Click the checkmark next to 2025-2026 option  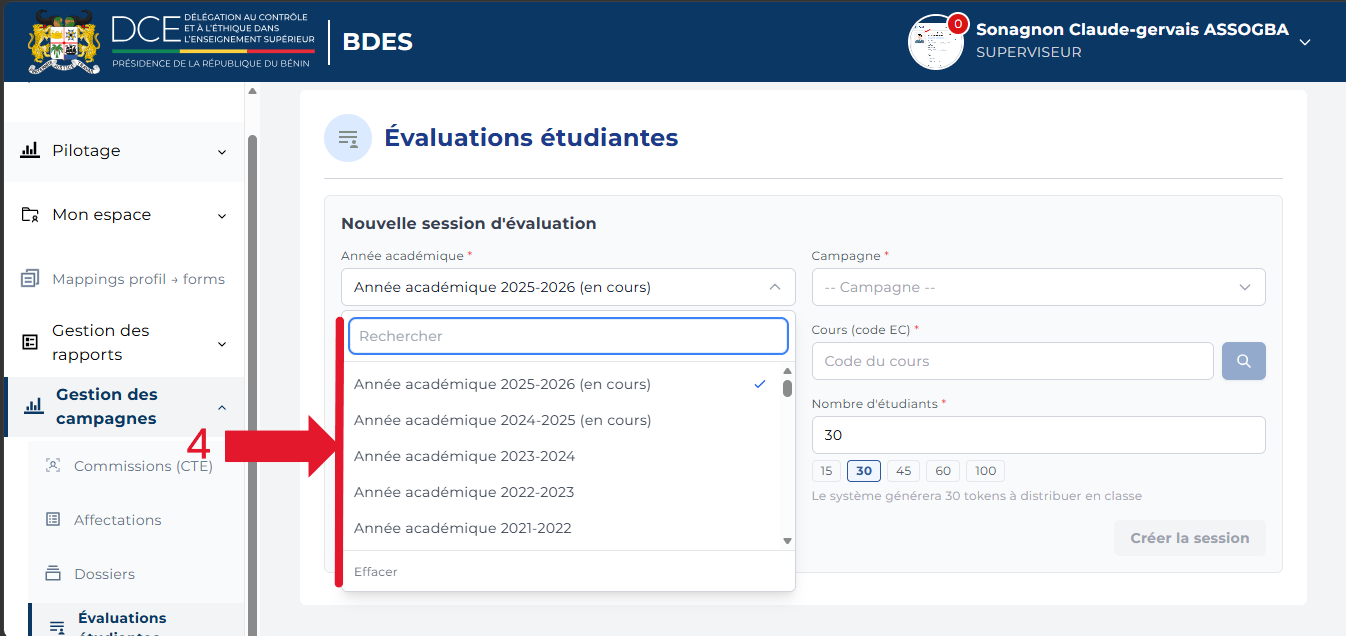(761, 384)
